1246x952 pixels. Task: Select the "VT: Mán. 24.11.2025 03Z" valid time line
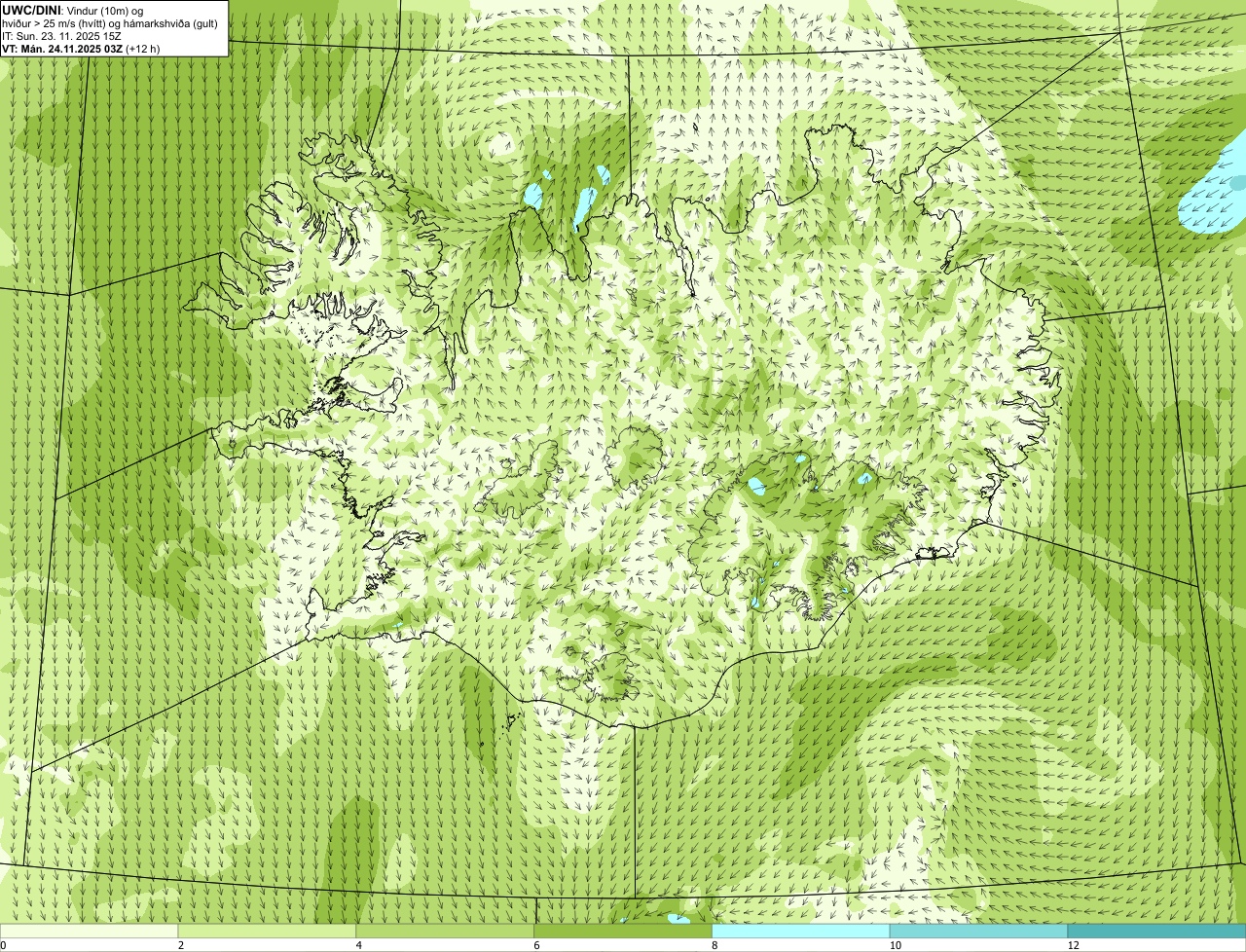[x=62, y=48]
